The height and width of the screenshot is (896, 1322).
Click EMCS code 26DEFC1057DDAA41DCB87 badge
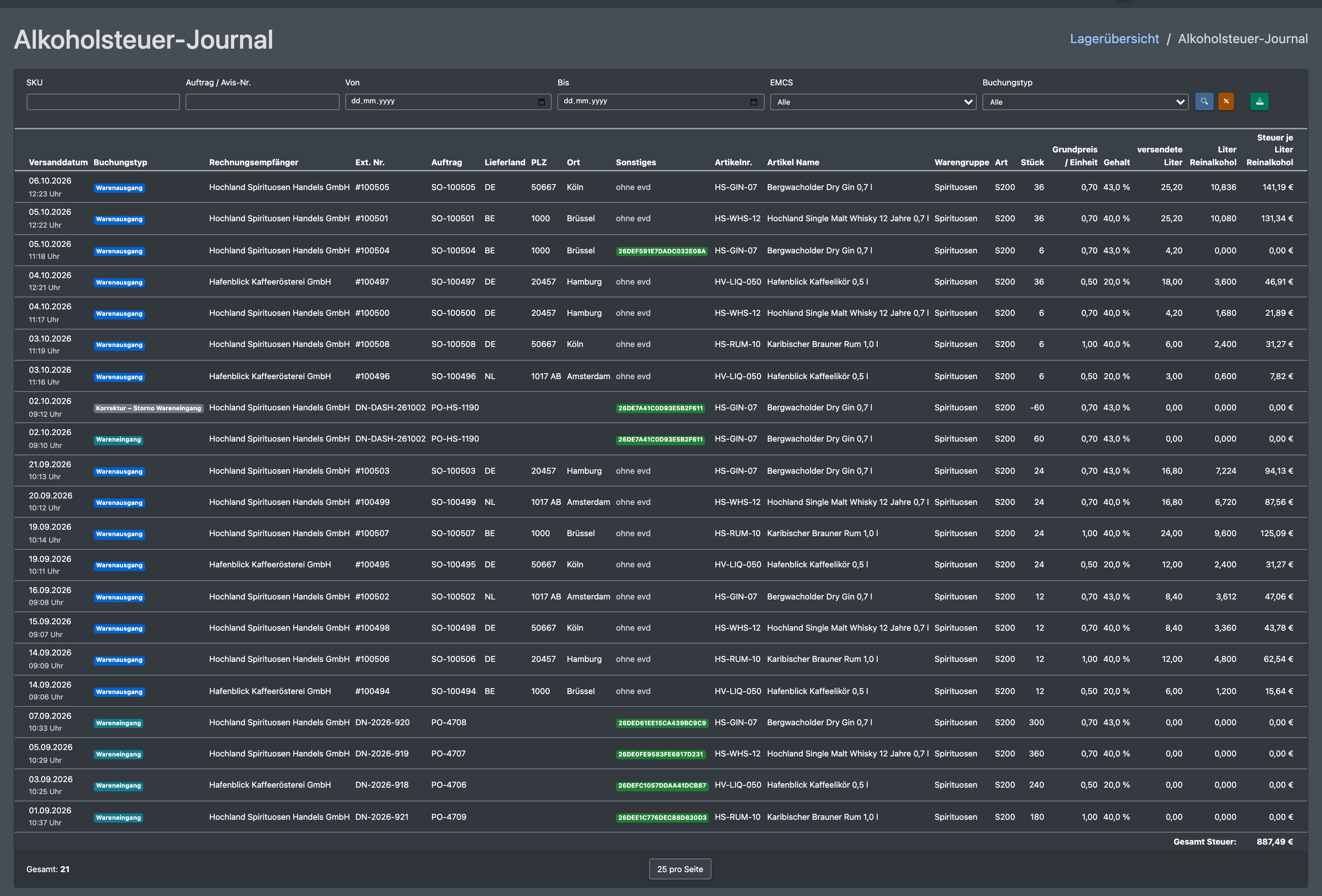pyautogui.click(x=661, y=786)
